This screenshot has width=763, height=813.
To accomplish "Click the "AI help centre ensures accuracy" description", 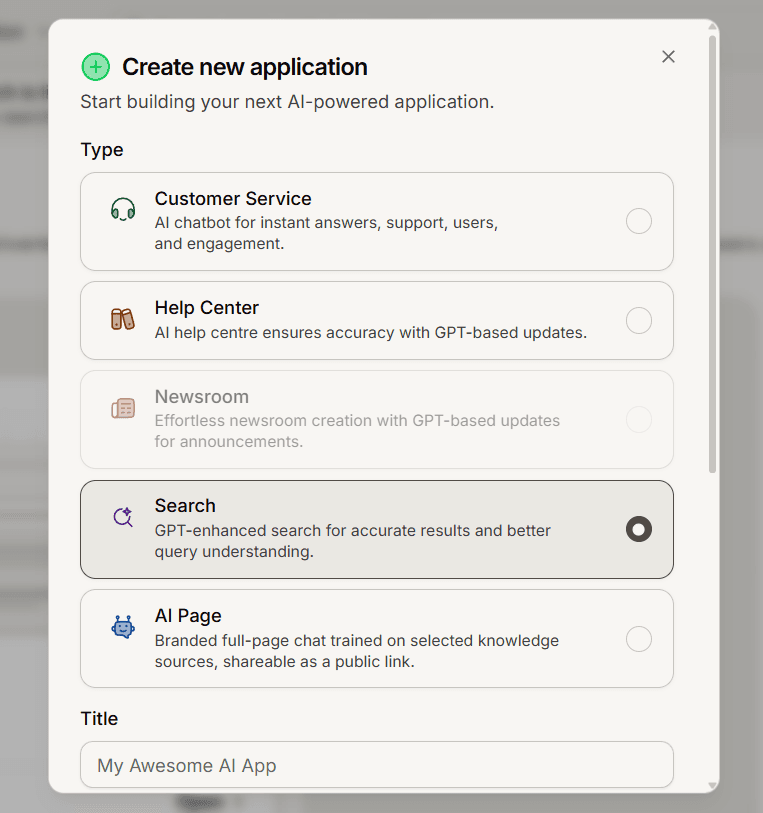I will coord(371,332).
